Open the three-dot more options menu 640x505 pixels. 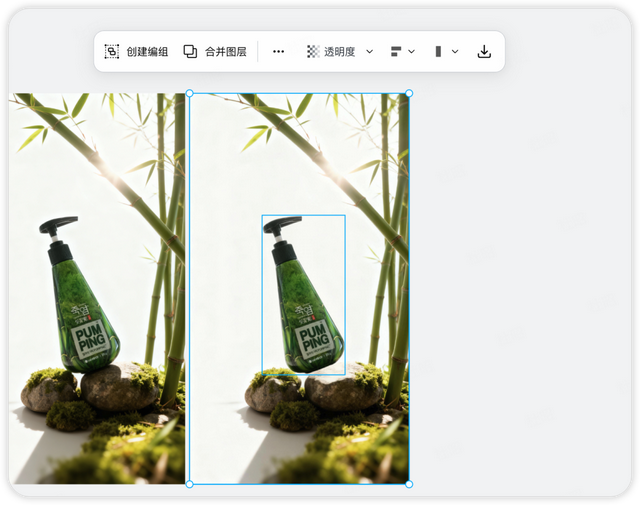pyautogui.click(x=278, y=52)
